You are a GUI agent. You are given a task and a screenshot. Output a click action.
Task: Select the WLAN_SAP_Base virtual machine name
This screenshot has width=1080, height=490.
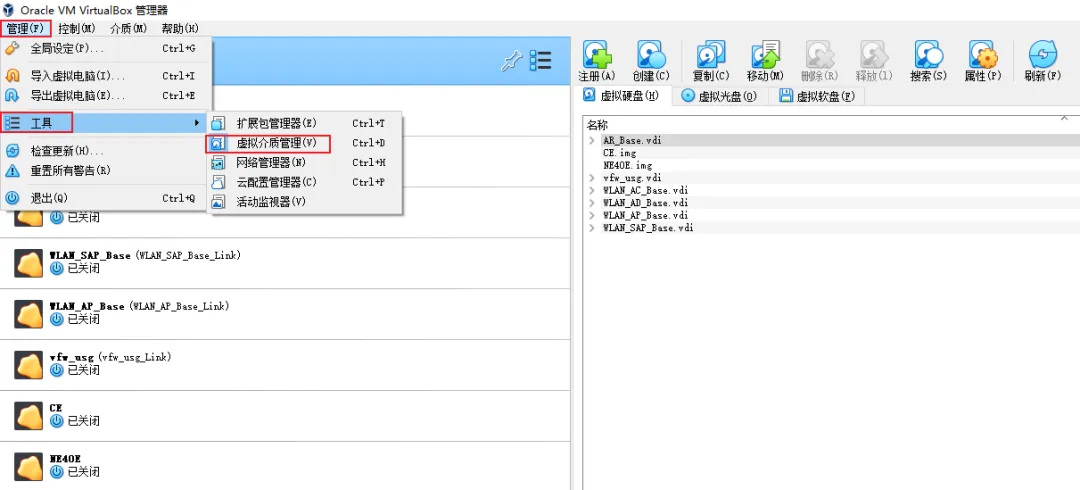click(90, 256)
